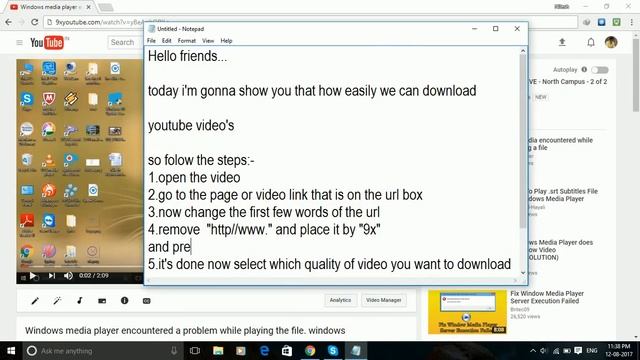Click the Autoplay info icon
640x360 pixels.
[584, 69]
